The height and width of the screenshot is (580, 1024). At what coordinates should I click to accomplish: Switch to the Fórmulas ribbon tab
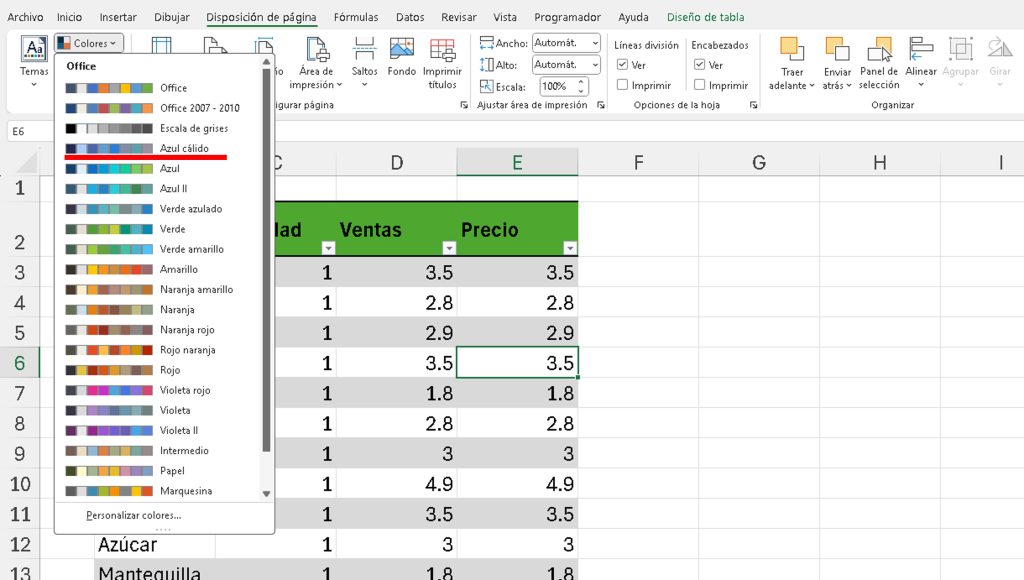pos(356,17)
